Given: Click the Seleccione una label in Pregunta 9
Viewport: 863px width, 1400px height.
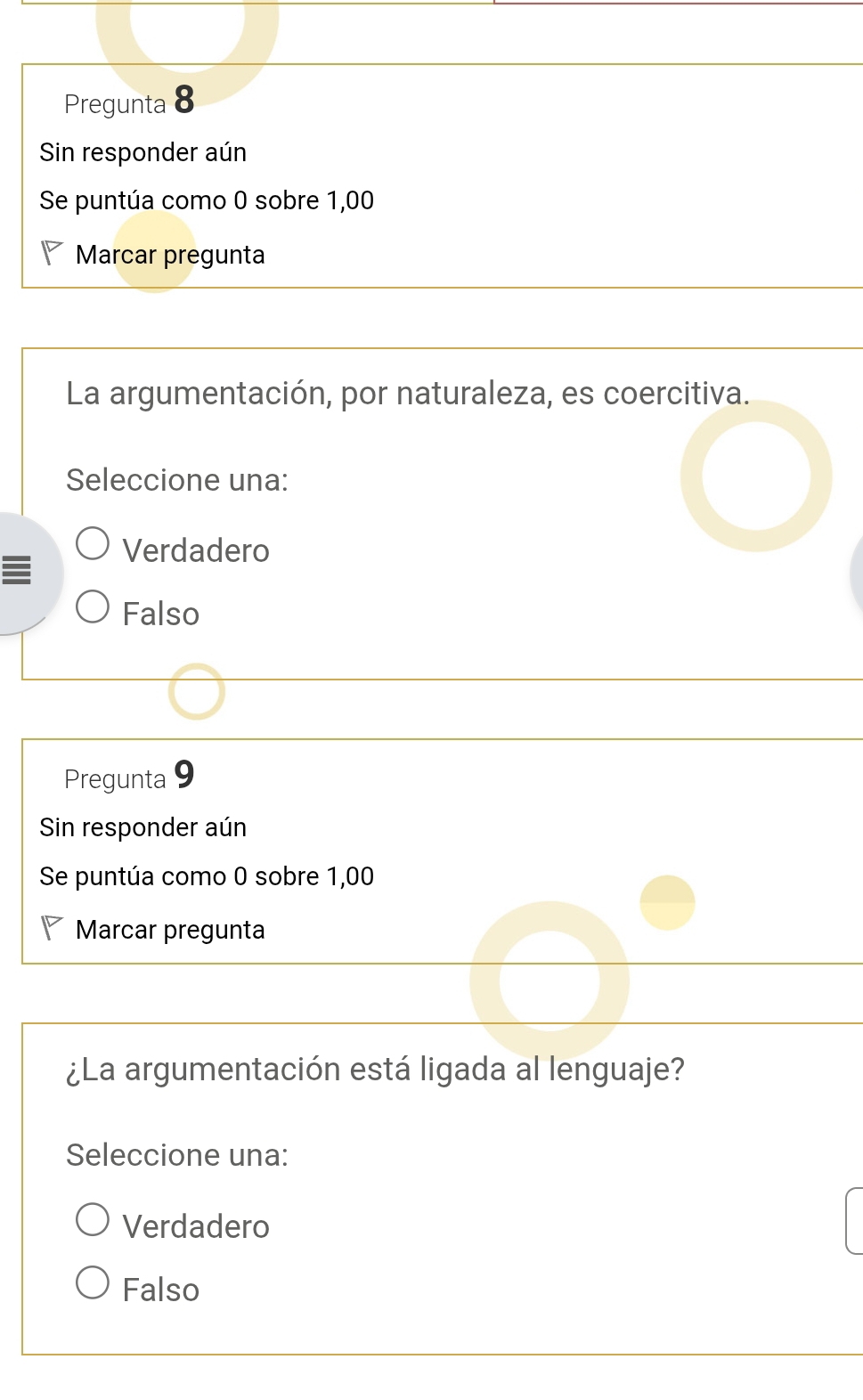Looking at the screenshot, I should [175, 1155].
